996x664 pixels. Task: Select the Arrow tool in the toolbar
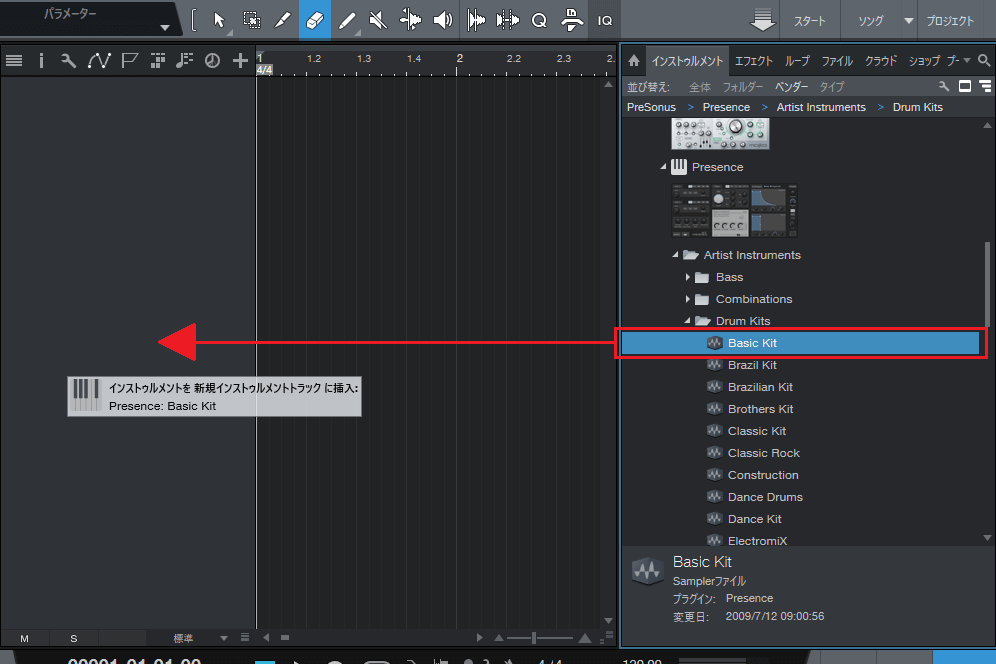click(x=219, y=20)
